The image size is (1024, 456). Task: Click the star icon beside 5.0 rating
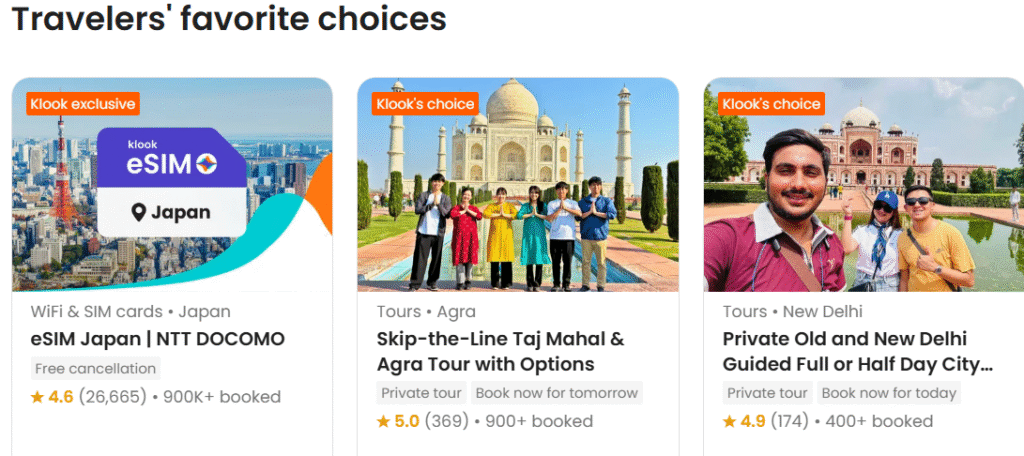pos(383,421)
